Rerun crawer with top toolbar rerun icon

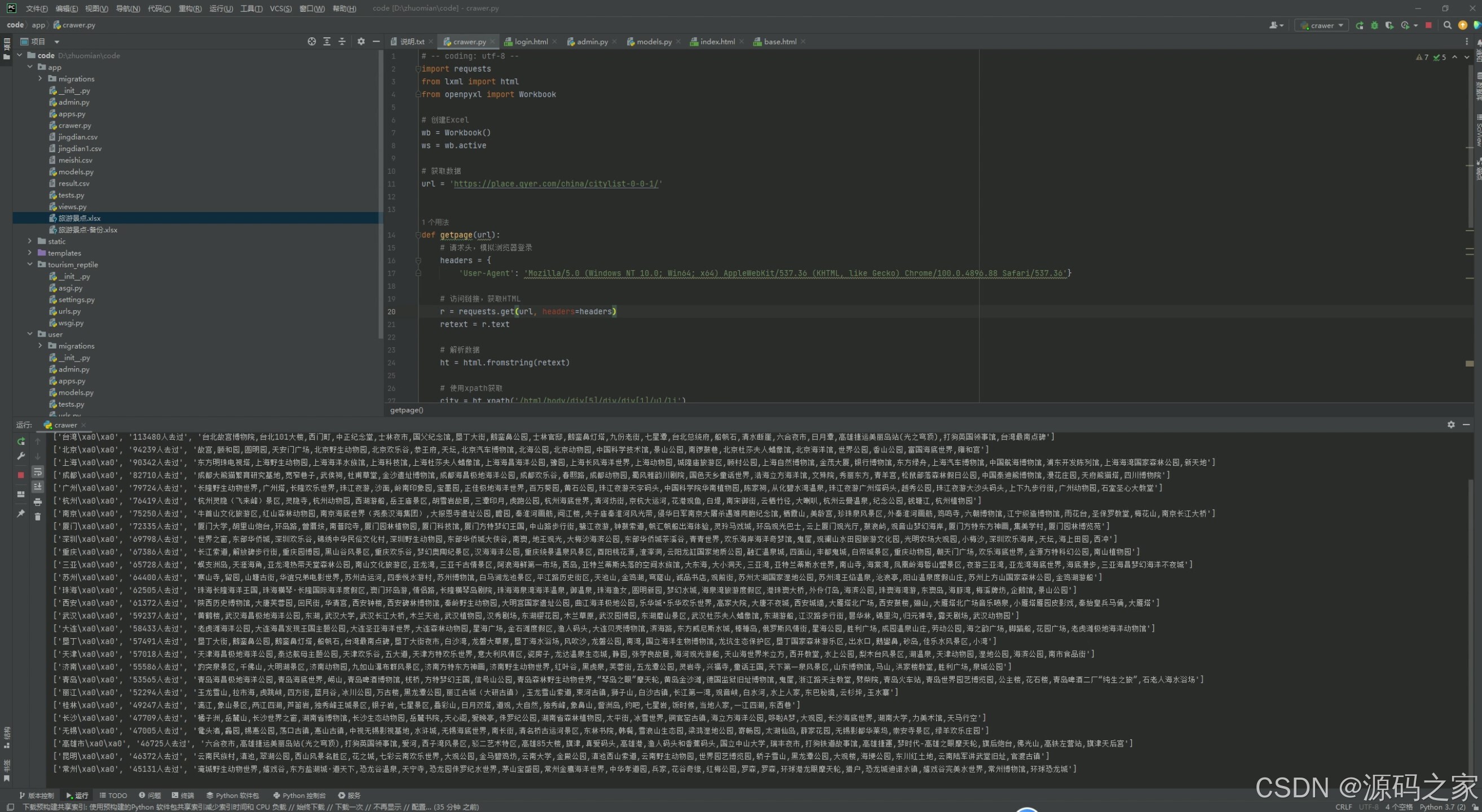pyautogui.click(x=1359, y=25)
